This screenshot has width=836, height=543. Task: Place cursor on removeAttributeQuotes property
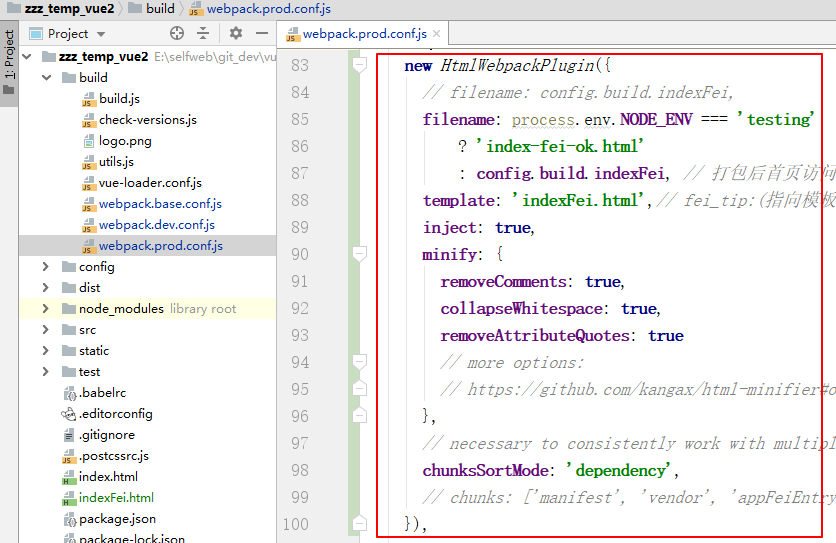pyautogui.click(x=535, y=336)
